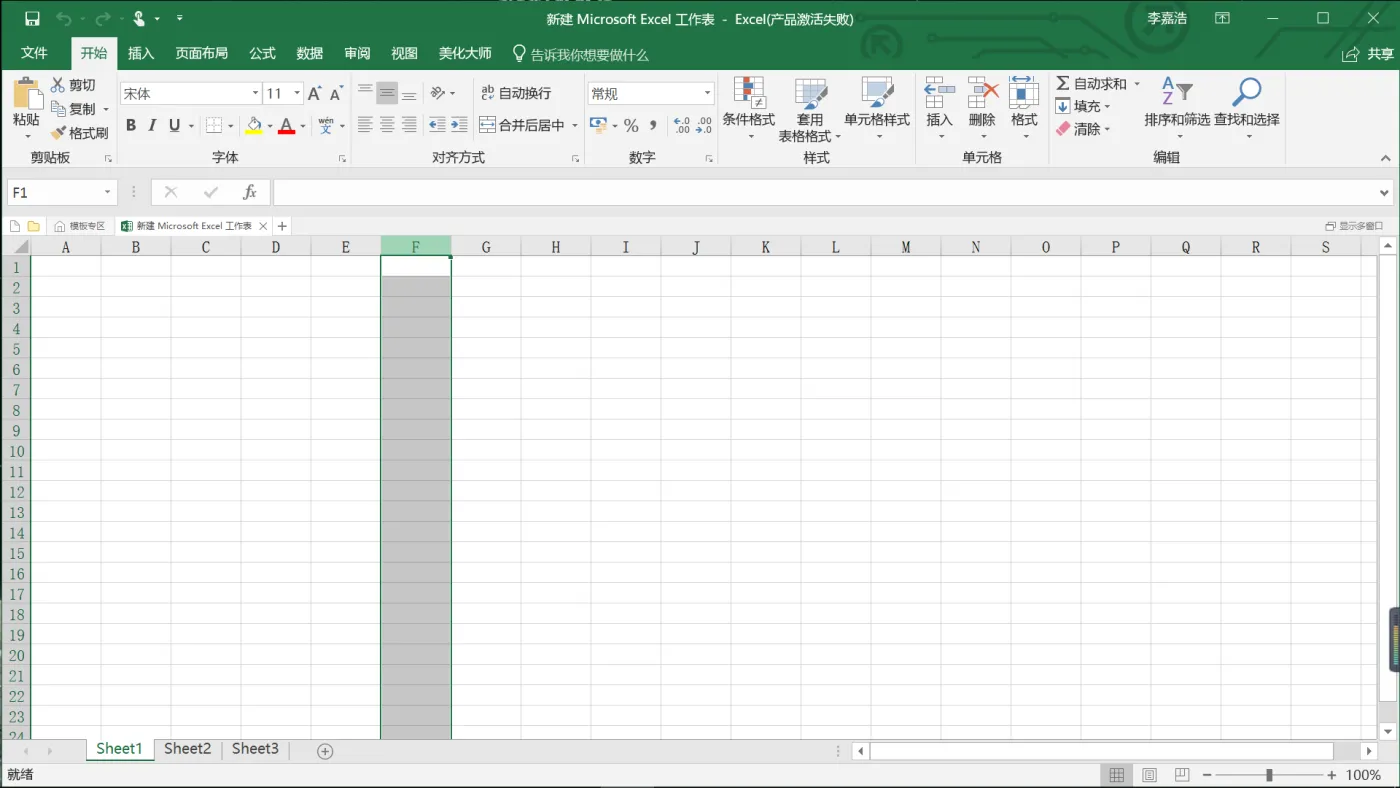Click Tell Me (告诉我你想要做什么) box
Image resolution: width=1400 pixels, height=788 pixels.
coord(580,54)
